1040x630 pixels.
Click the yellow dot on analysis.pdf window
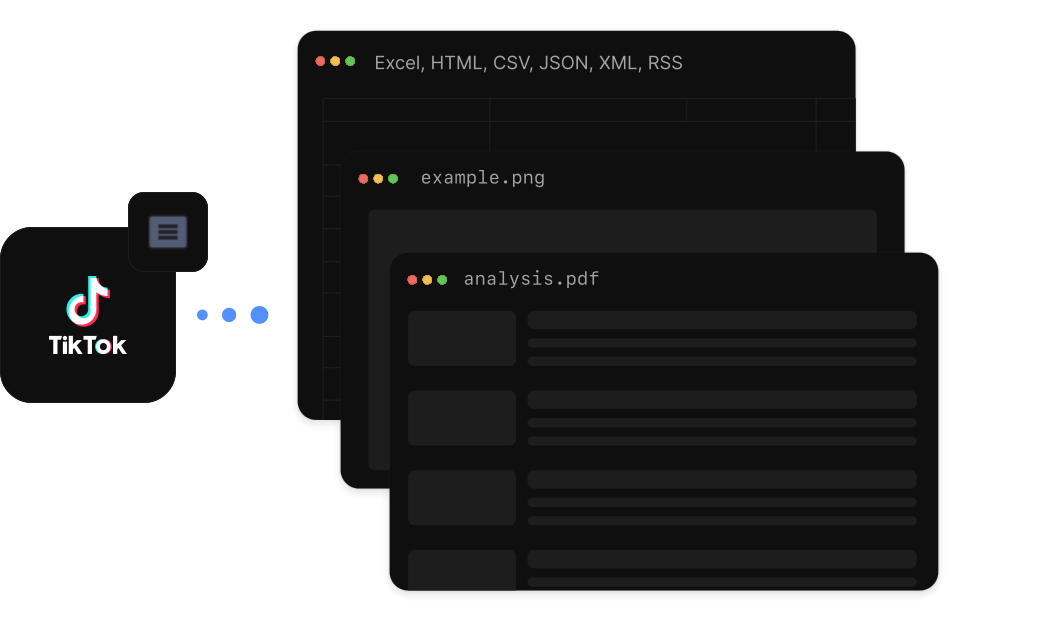point(427,280)
